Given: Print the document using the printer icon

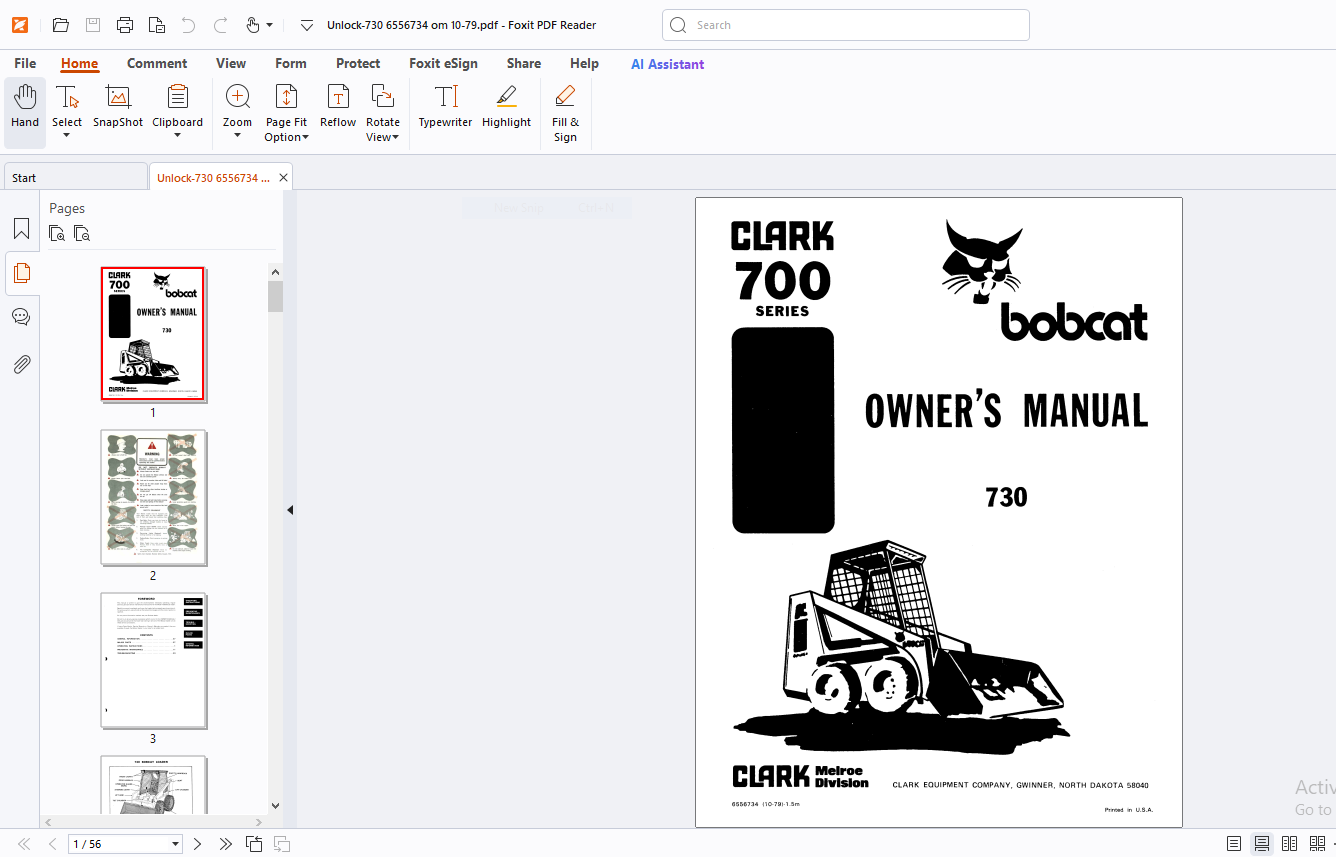Looking at the screenshot, I should 125,25.
